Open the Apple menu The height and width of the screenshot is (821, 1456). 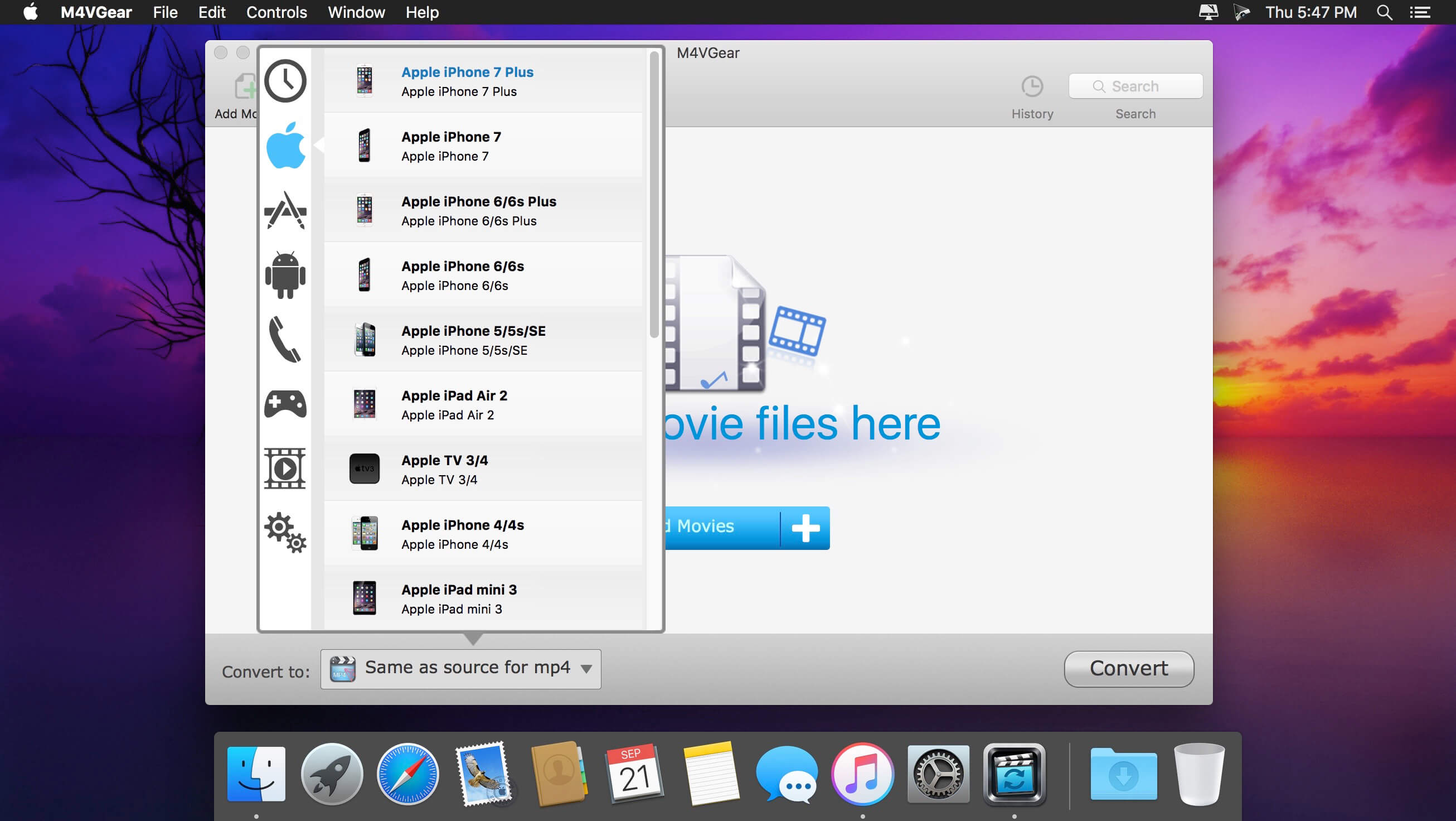(x=31, y=12)
